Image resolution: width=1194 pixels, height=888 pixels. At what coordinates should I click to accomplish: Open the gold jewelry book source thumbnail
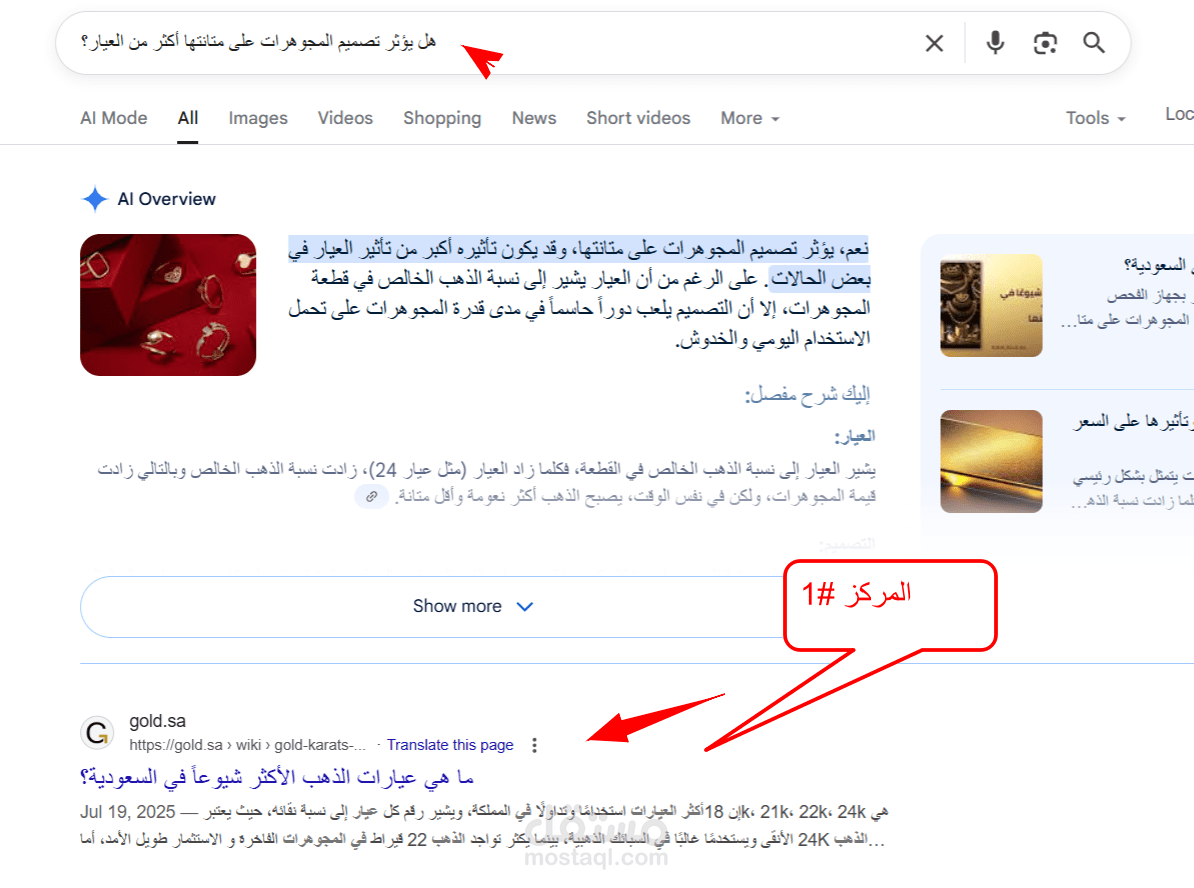[x=991, y=305]
